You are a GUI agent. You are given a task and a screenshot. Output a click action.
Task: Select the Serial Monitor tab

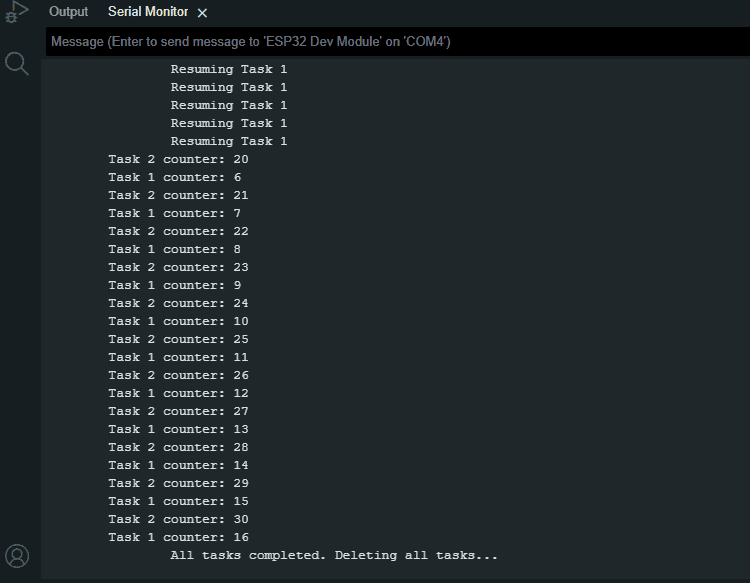[148, 12]
